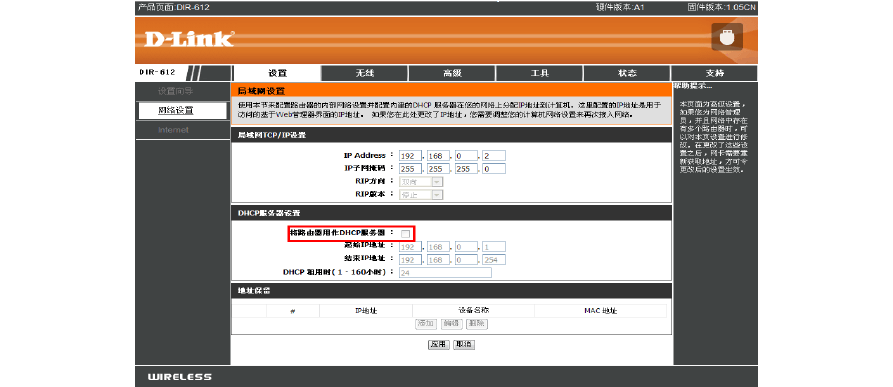This screenshot has width=893, height=387.
Task: Click subnet mask second octet field
Action: pos(439,168)
